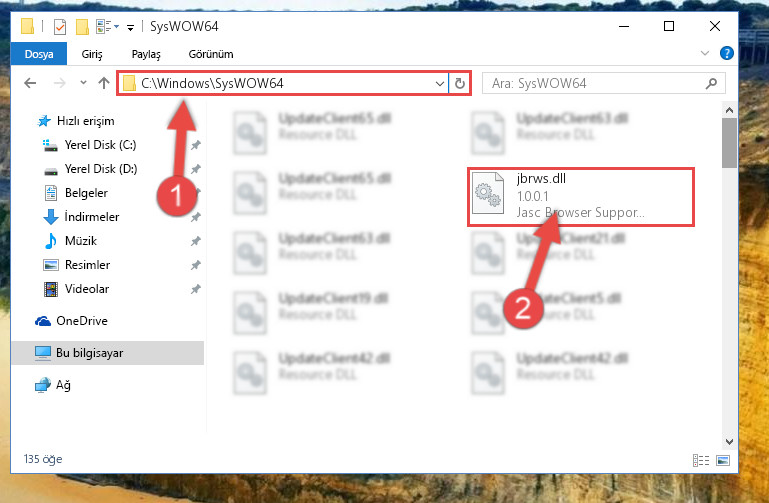Image resolution: width=769 pixels, height=503 pixels.
Task: Click the New folder quick access icon
Action: click(x=82, y=26)
